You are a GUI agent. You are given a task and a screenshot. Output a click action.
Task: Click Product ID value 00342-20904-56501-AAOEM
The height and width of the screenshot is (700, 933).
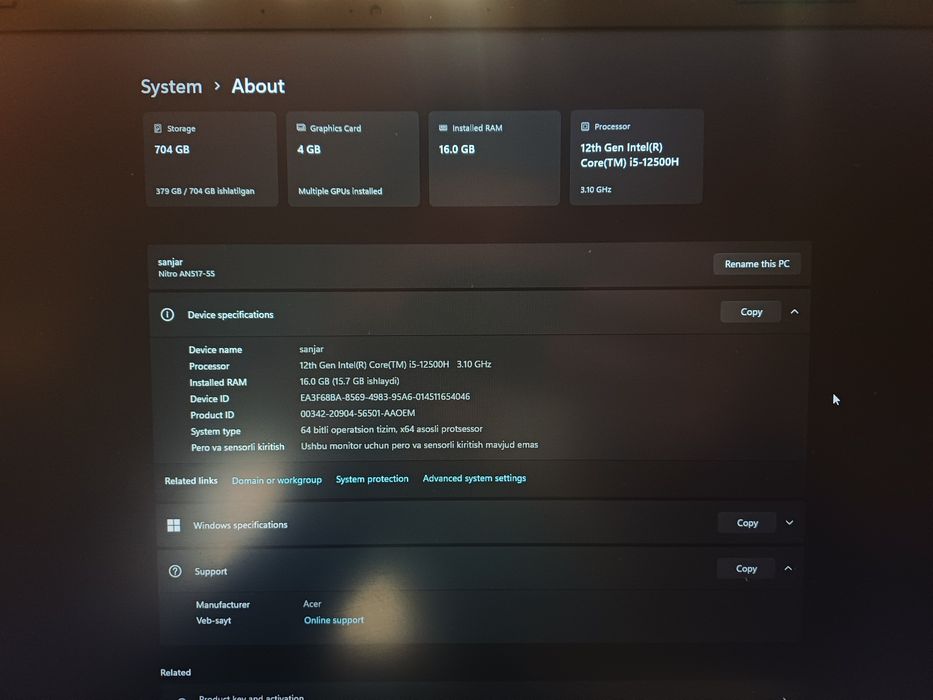(x=358, y=413)
